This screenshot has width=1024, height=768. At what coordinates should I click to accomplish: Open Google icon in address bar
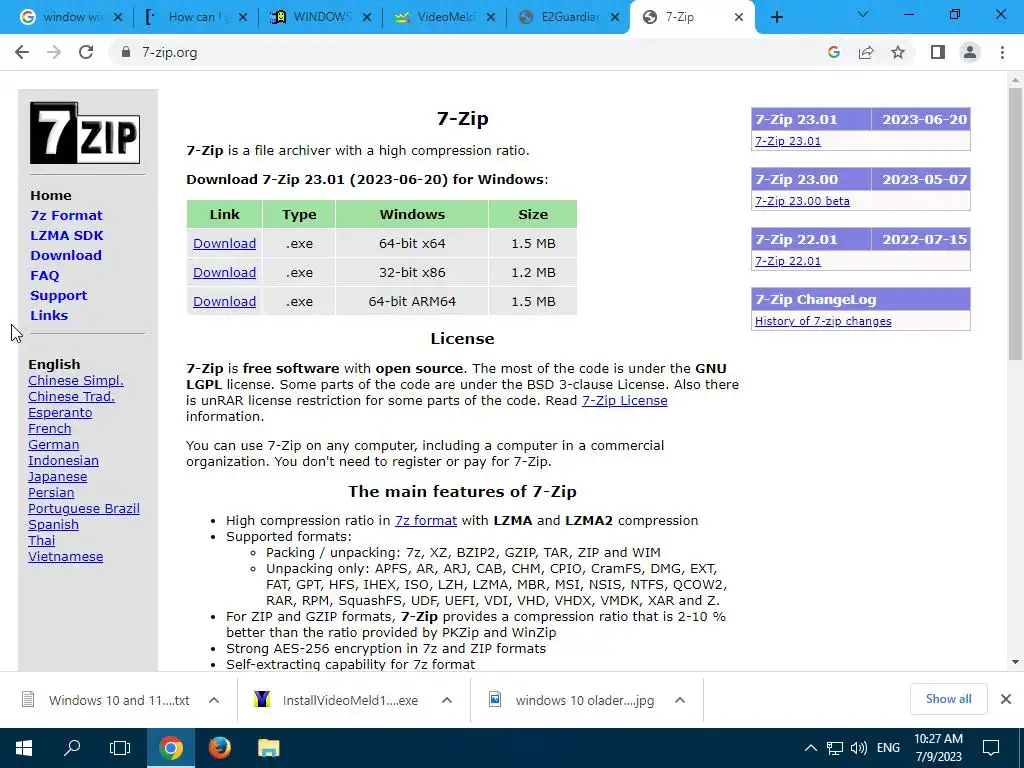click(833, 52)
